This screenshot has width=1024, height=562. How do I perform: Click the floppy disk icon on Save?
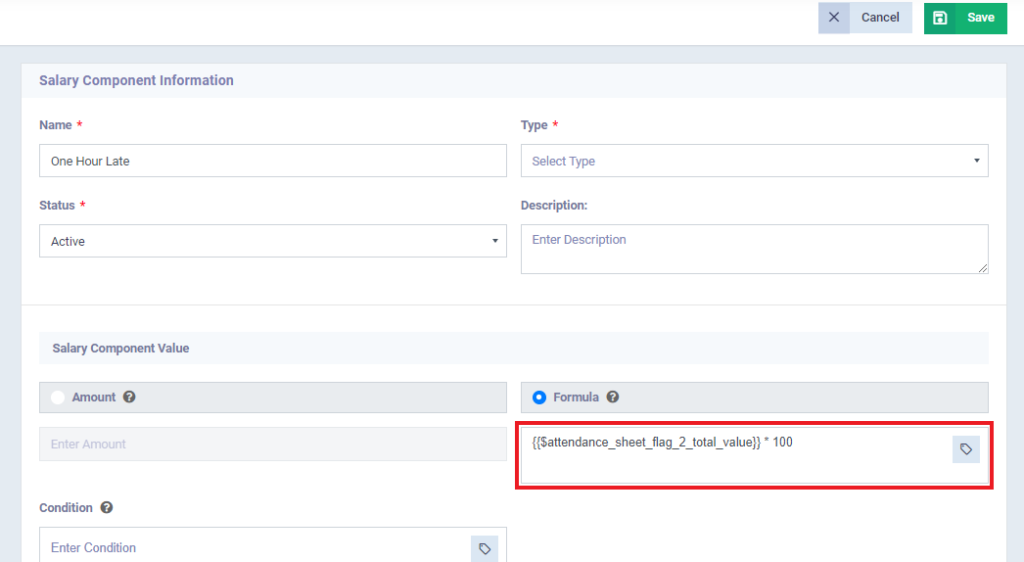(940, 18)
